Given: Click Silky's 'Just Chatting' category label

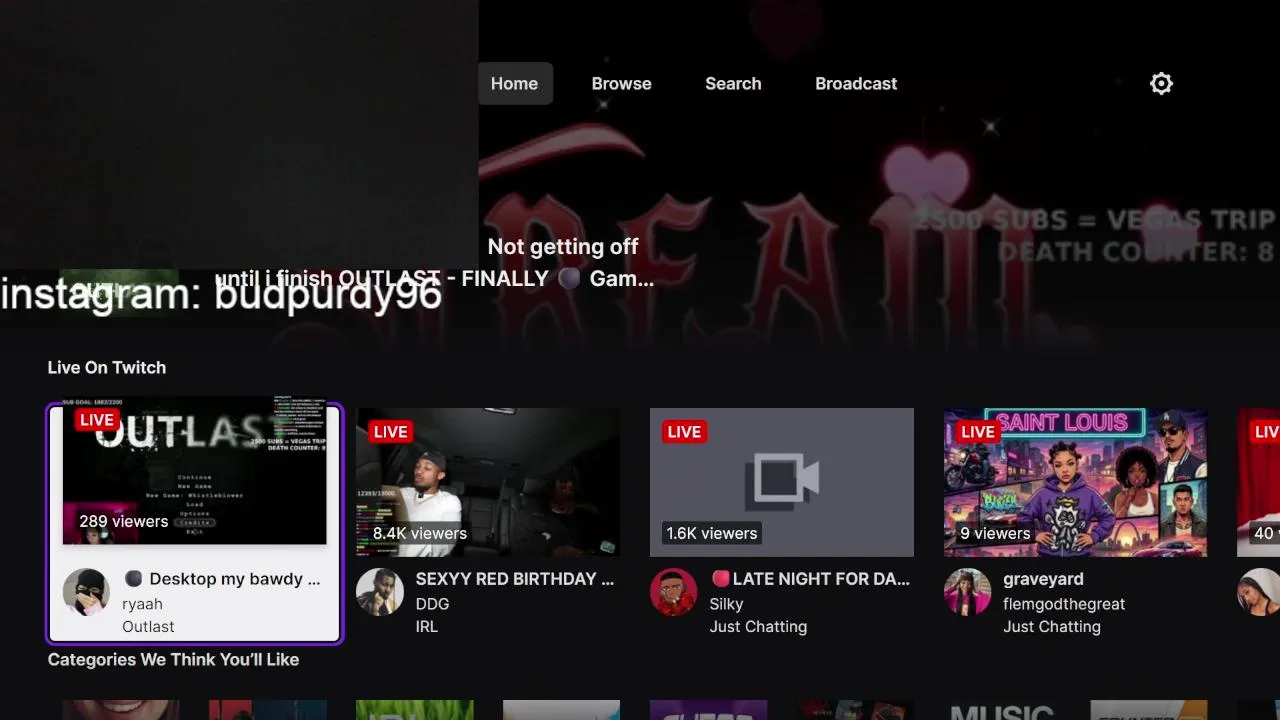Looking at the screenshot, I should (x=758, y=627).
